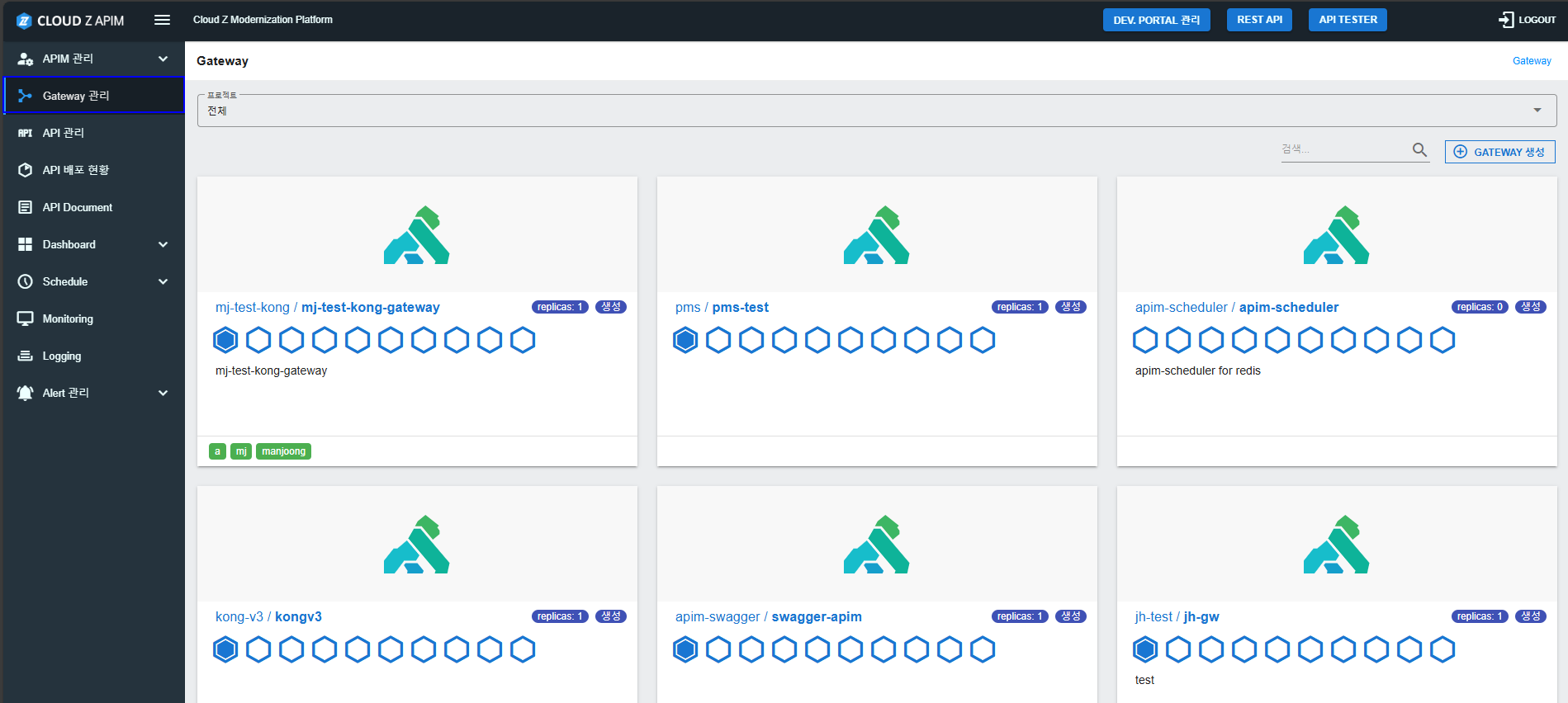This screenshot has width=1568, height=703.
Task: Click the API TESTER button
Action: pos(1348,20)
